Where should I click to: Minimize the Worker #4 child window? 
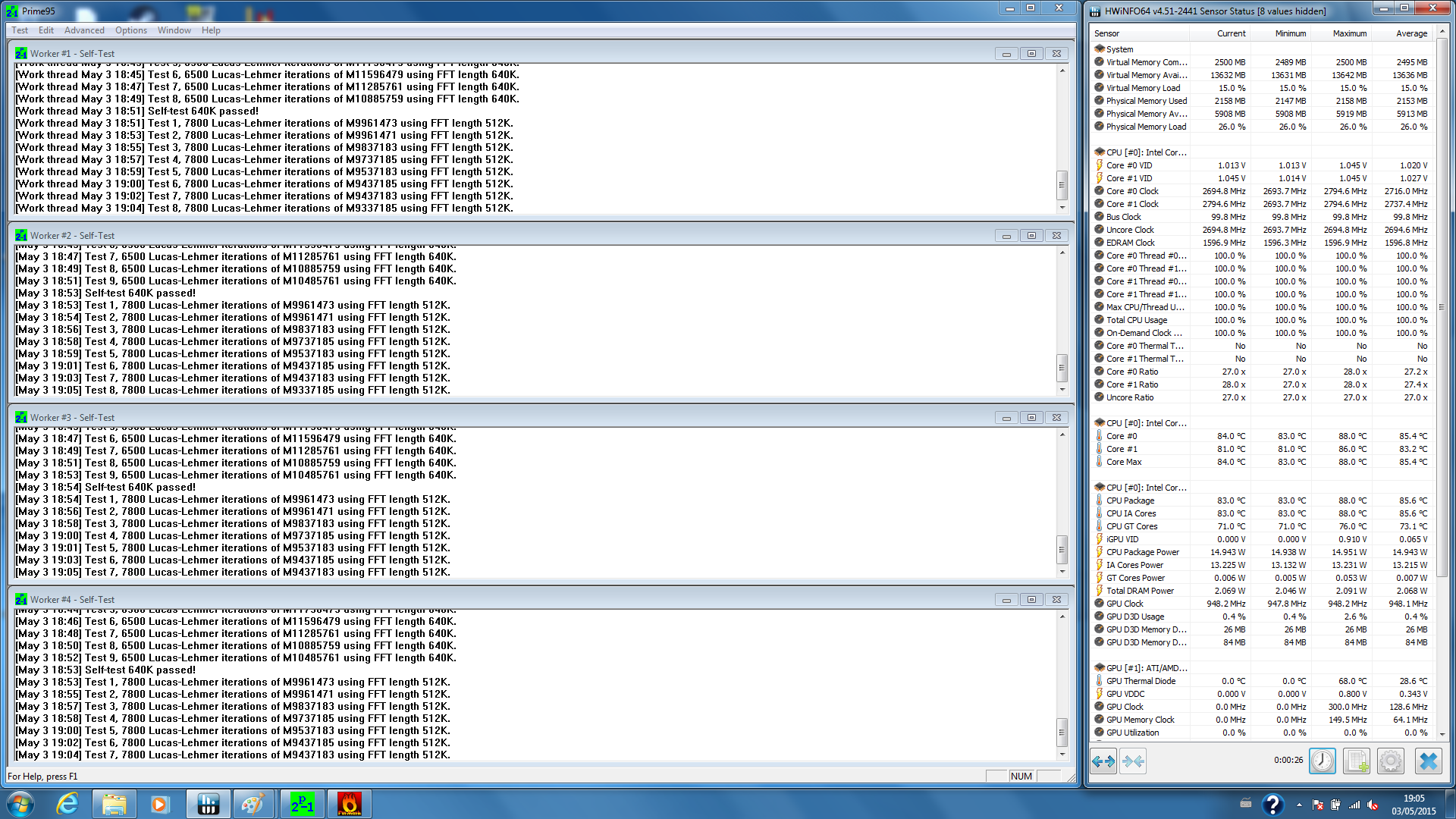click(x=1006, y=600)
